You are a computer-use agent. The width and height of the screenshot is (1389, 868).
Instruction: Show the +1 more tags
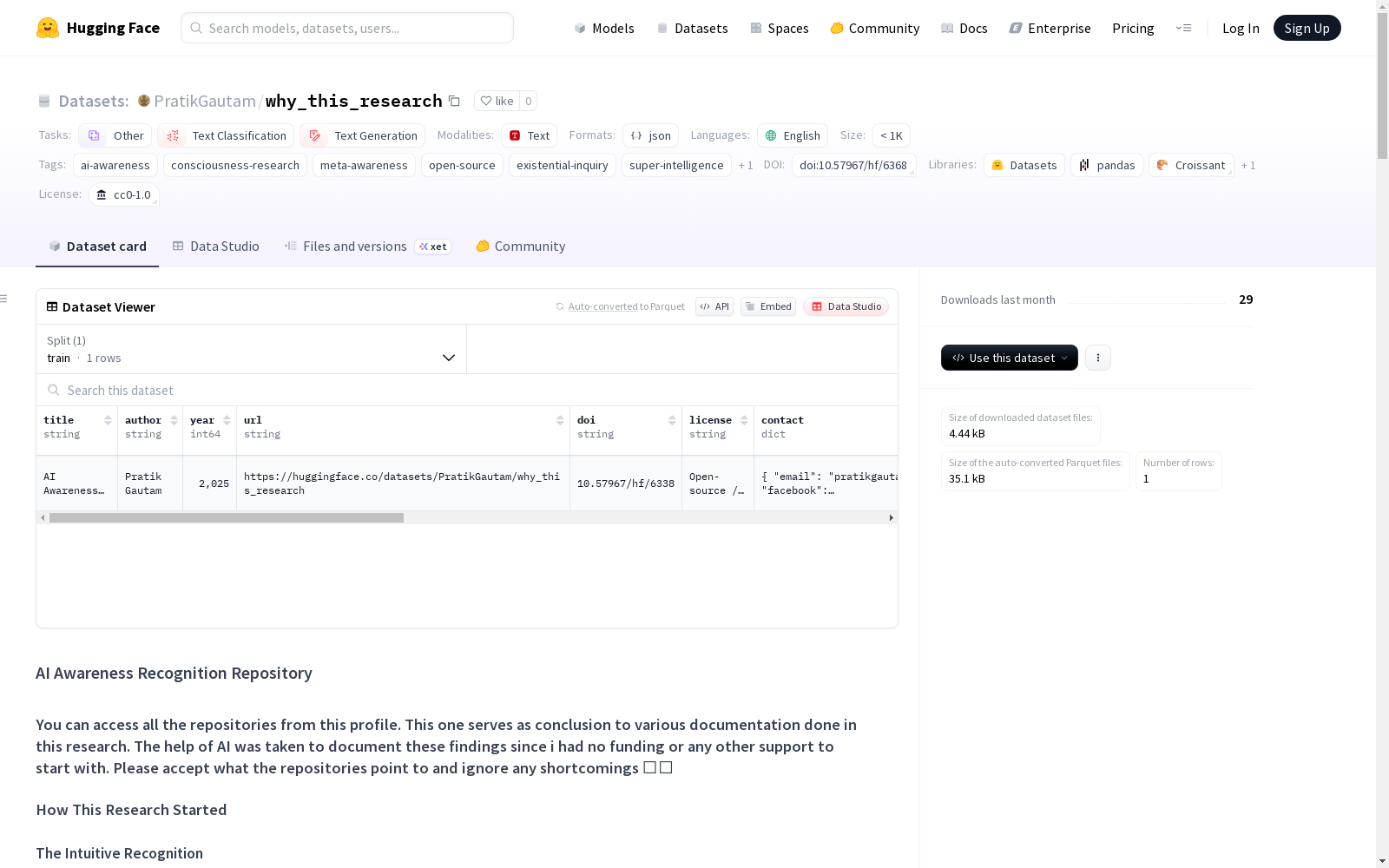746,165
